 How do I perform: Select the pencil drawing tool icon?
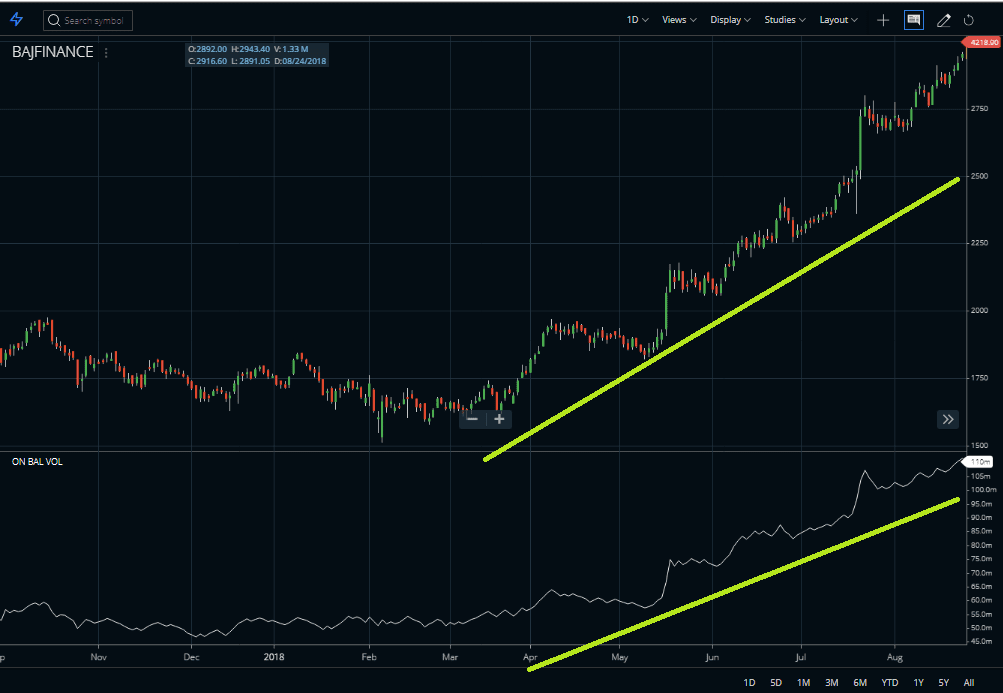(944, 20)
